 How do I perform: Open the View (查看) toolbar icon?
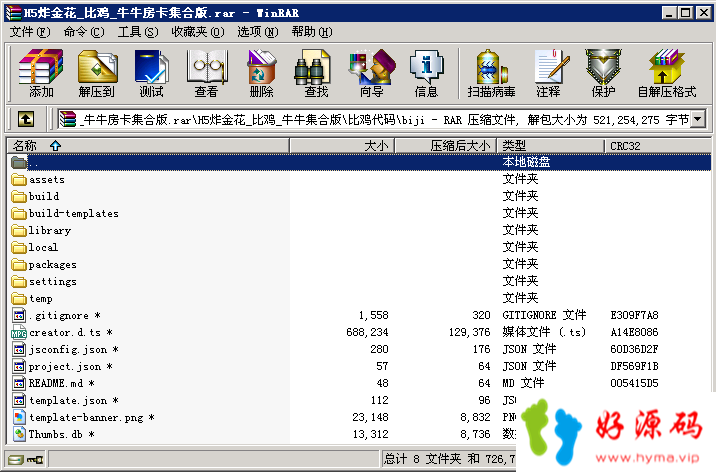pyautogui.click(x=206, y=73)
